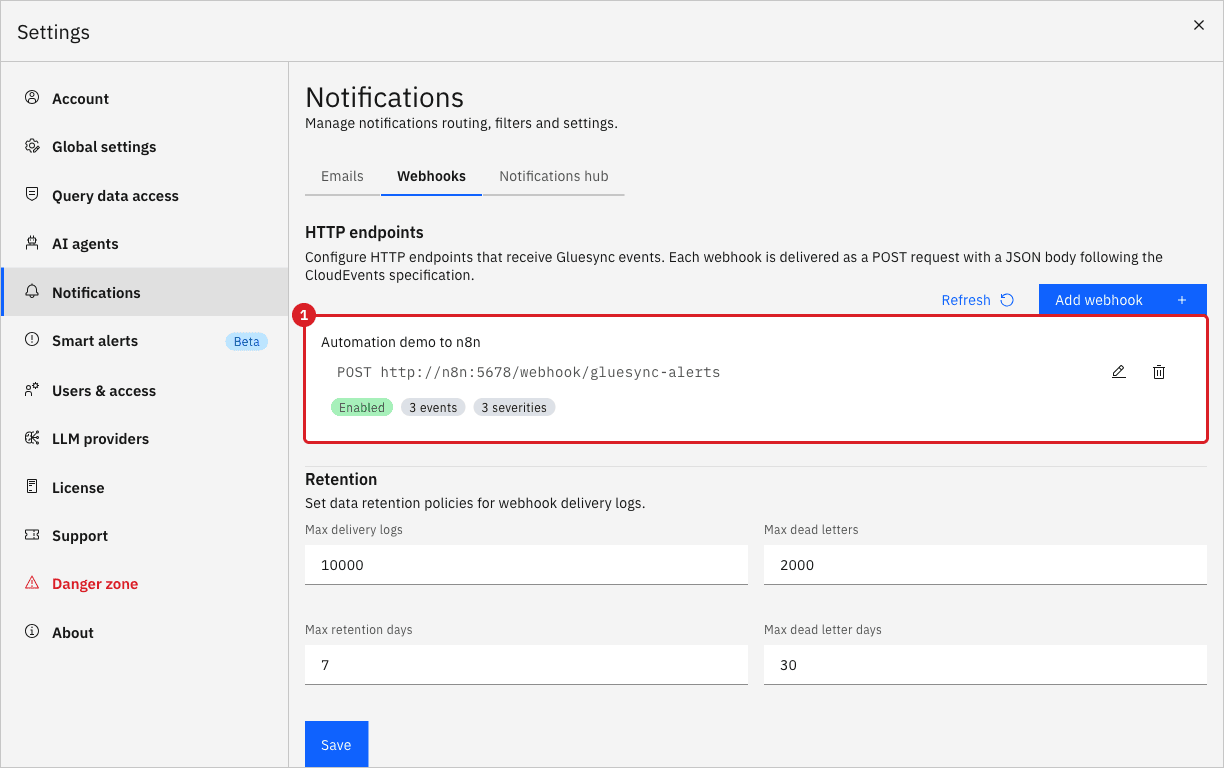Image resolution: width=1224 pixels, height=768 pixels.
Task: Click the circular refresh arrow icon
Action: tap(1007, 300)
